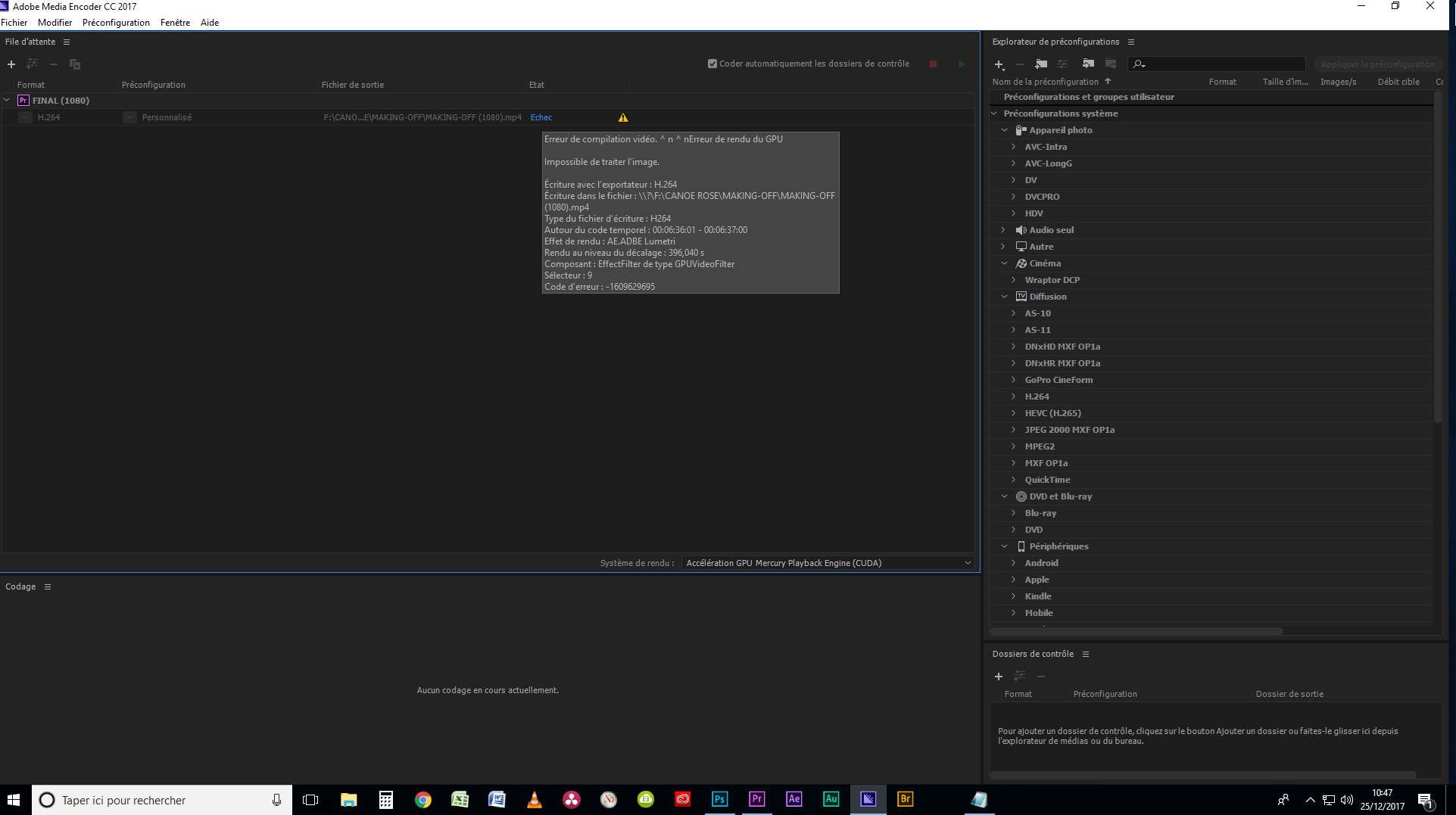Screen dimensions: 1456x815
Task: Open the Codage panel menu
Action: tap(48, 586)
